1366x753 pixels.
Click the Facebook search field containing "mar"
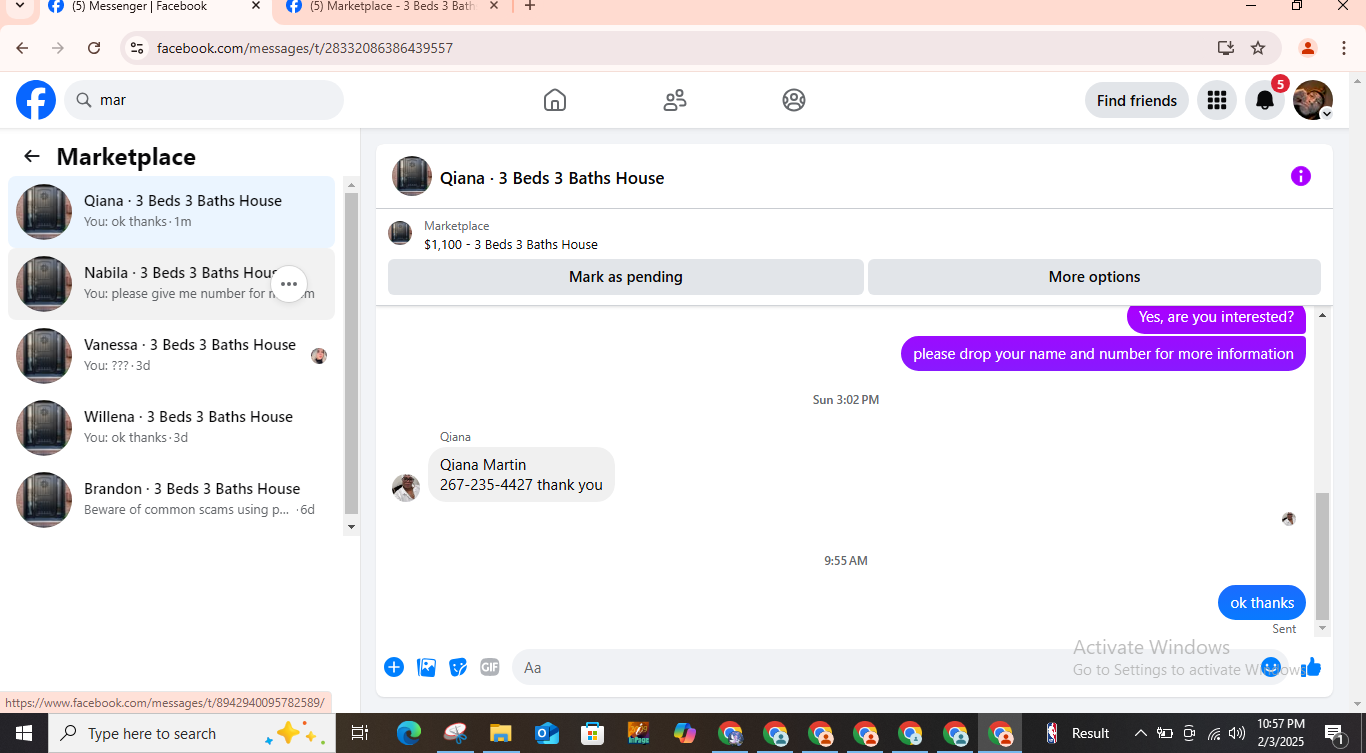point(204,100)
